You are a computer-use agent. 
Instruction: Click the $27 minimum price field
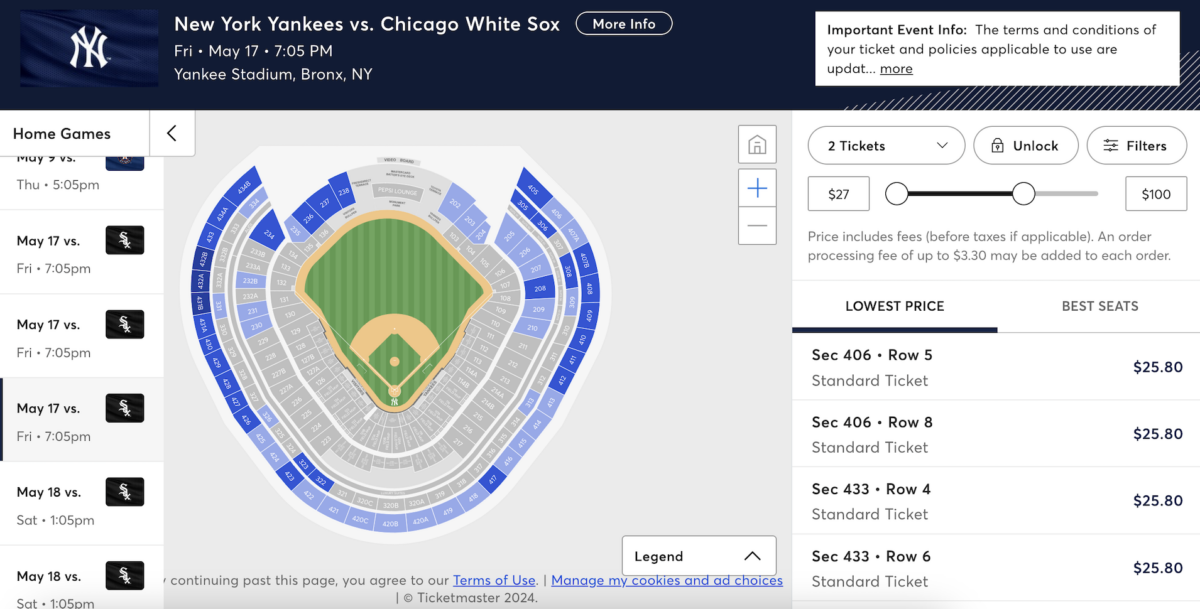tap(838, 193)
